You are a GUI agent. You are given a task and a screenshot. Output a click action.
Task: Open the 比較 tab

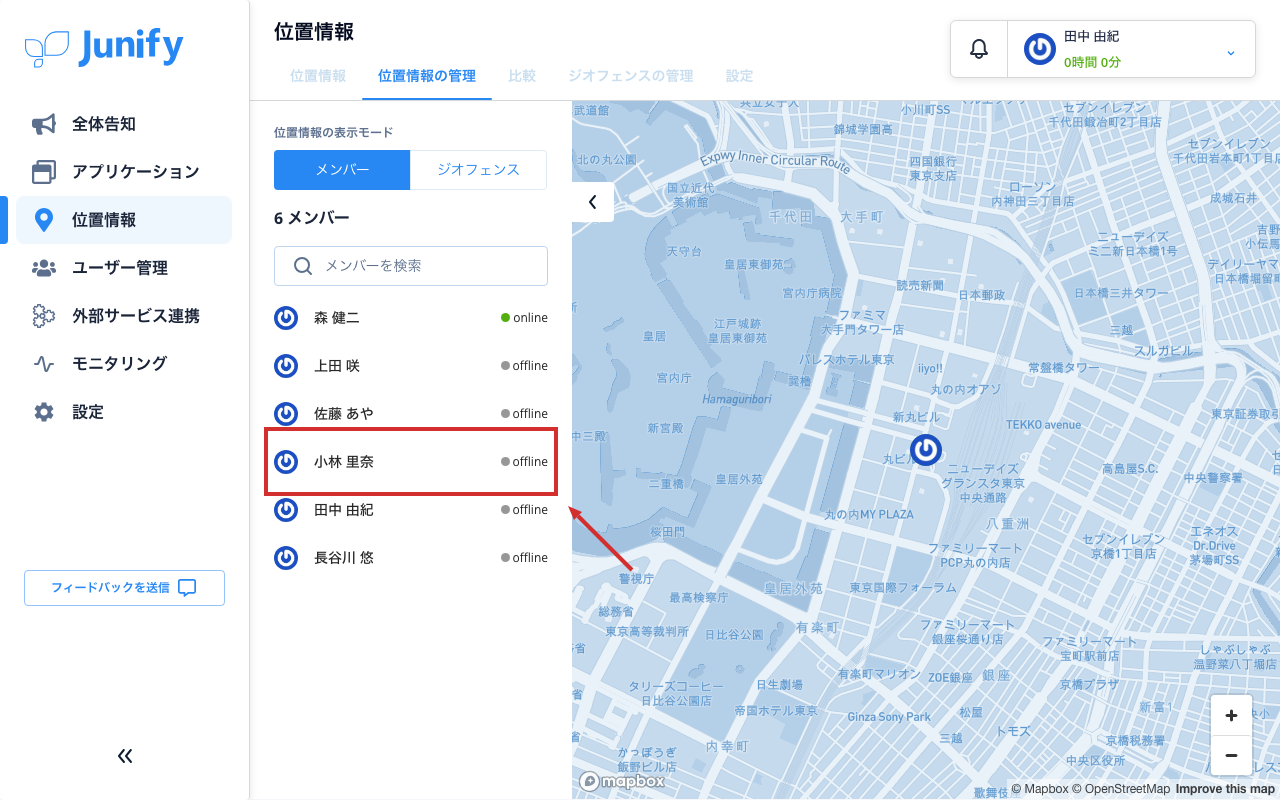[522, 76]
